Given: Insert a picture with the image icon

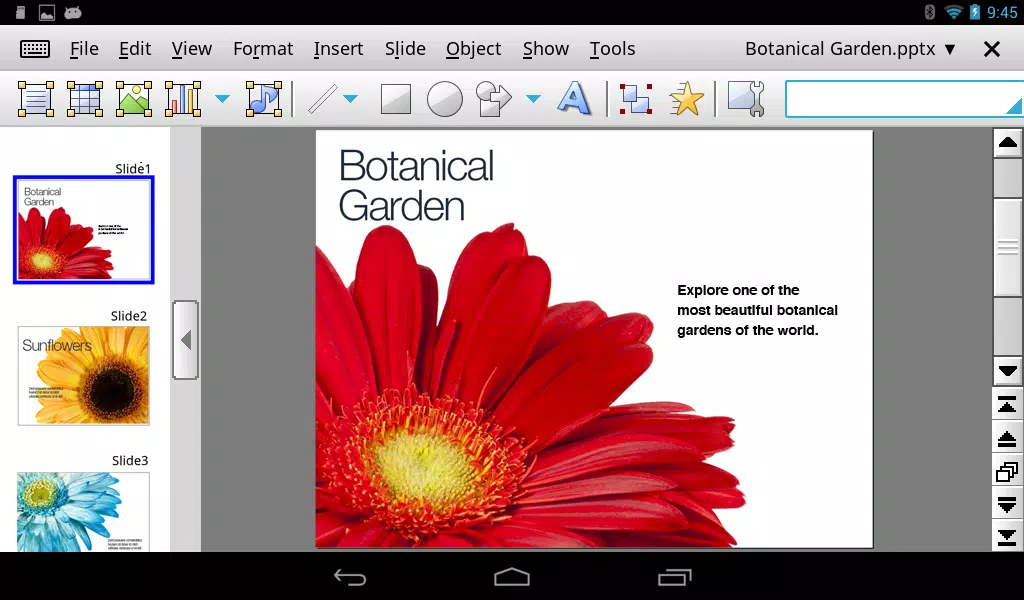Looking at the screenshot, I should point(134,99).
